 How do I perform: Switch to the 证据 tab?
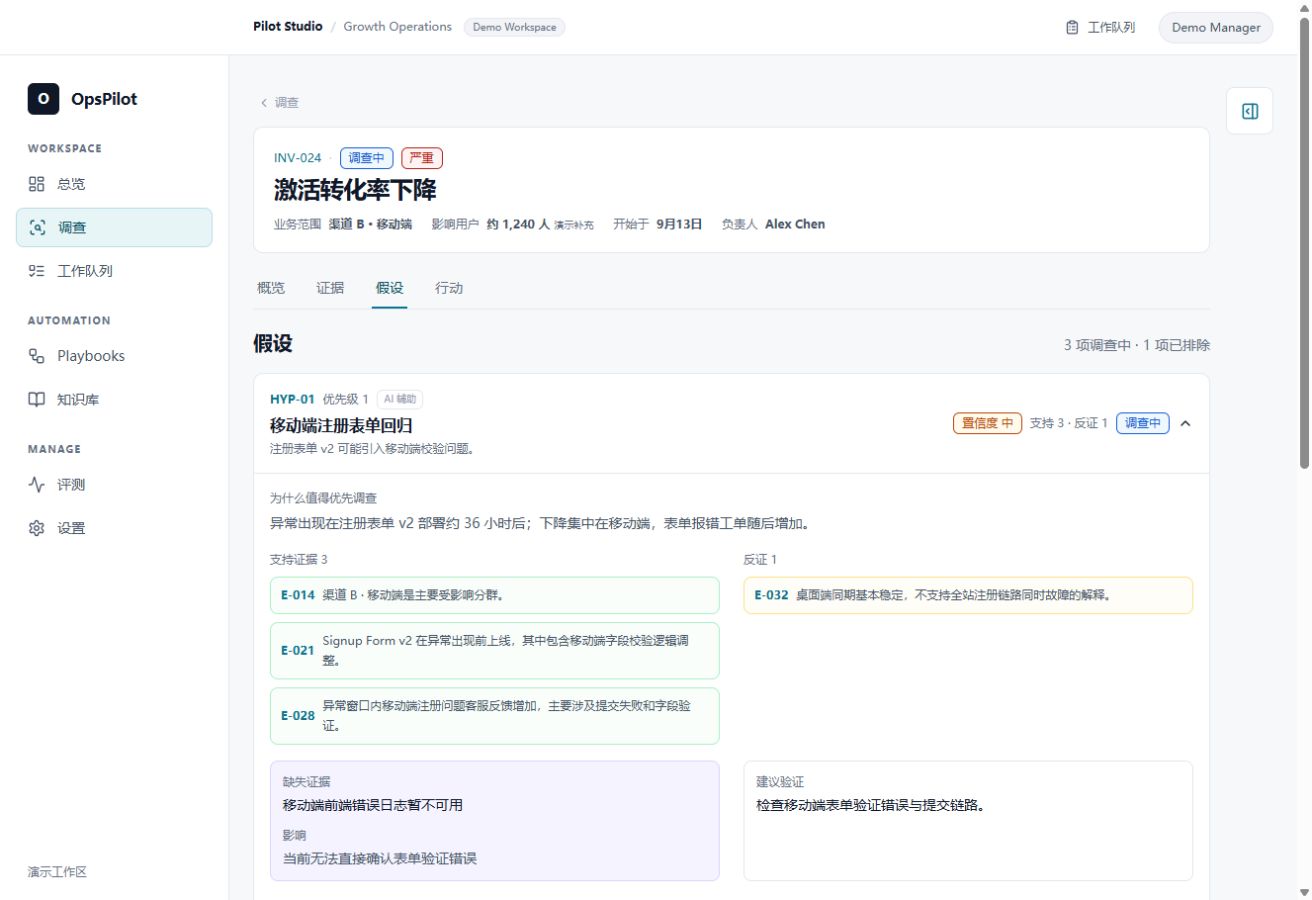click(330, 288)
